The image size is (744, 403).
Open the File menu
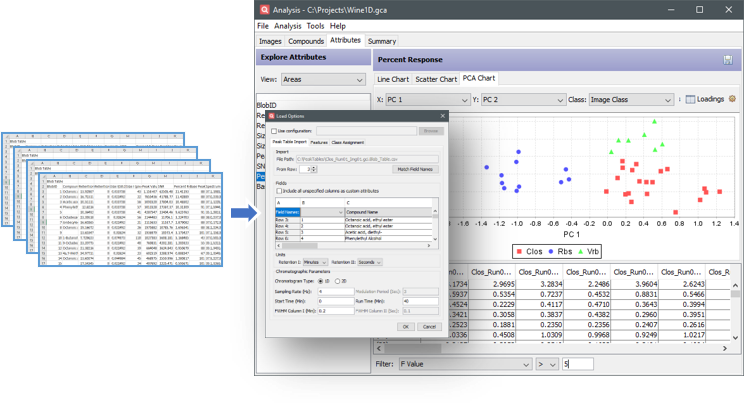pos(263,26)
